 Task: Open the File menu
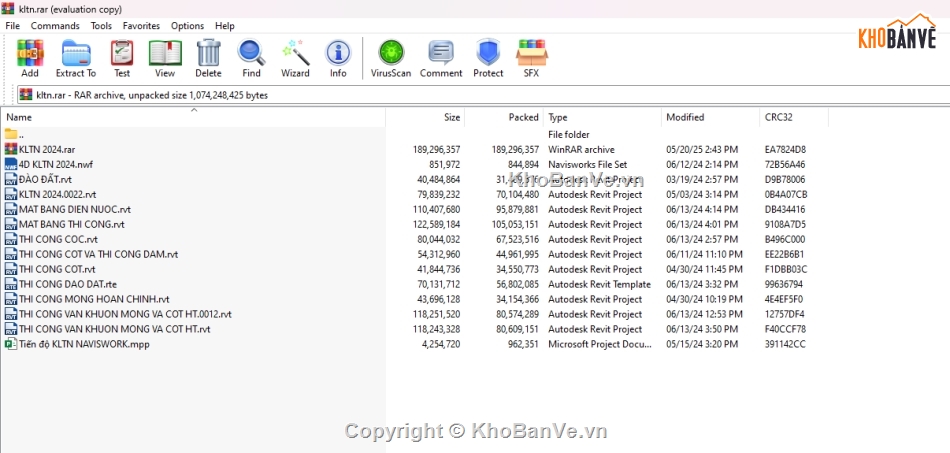[13, 25]
